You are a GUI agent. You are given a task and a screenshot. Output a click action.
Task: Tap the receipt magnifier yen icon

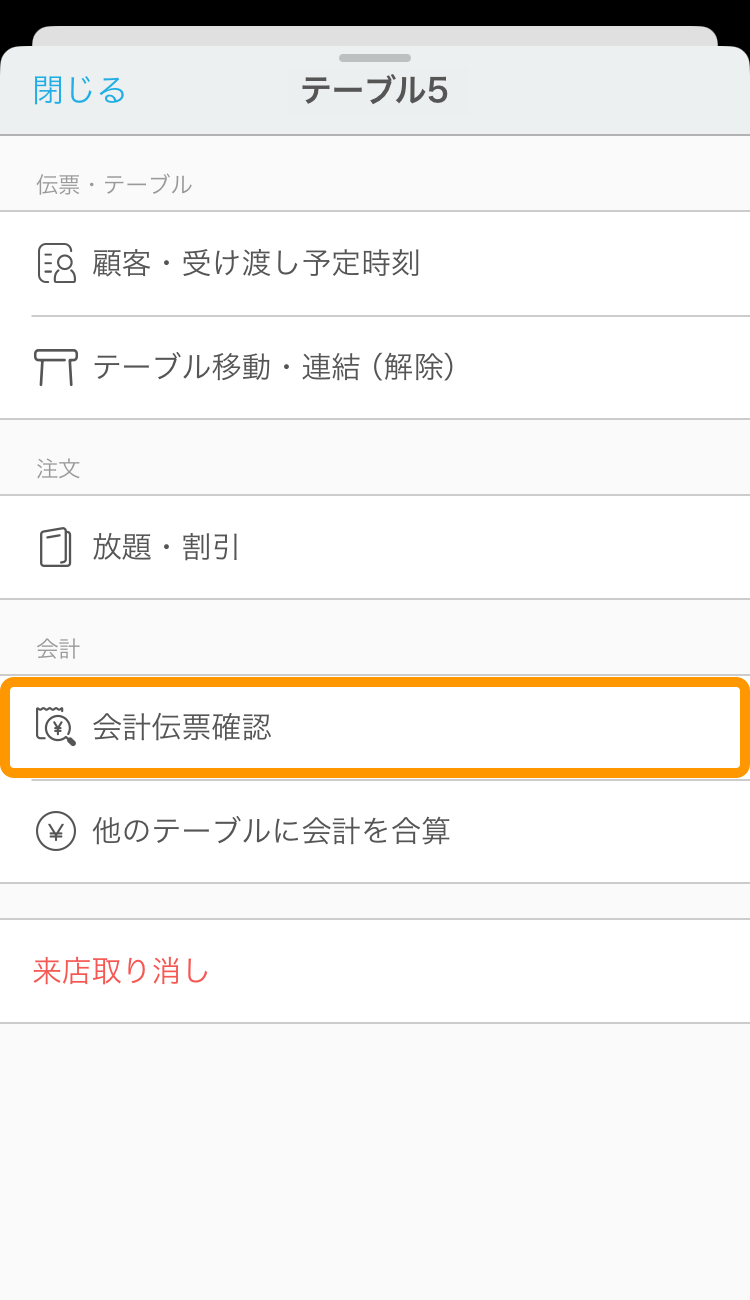(56, 726)
